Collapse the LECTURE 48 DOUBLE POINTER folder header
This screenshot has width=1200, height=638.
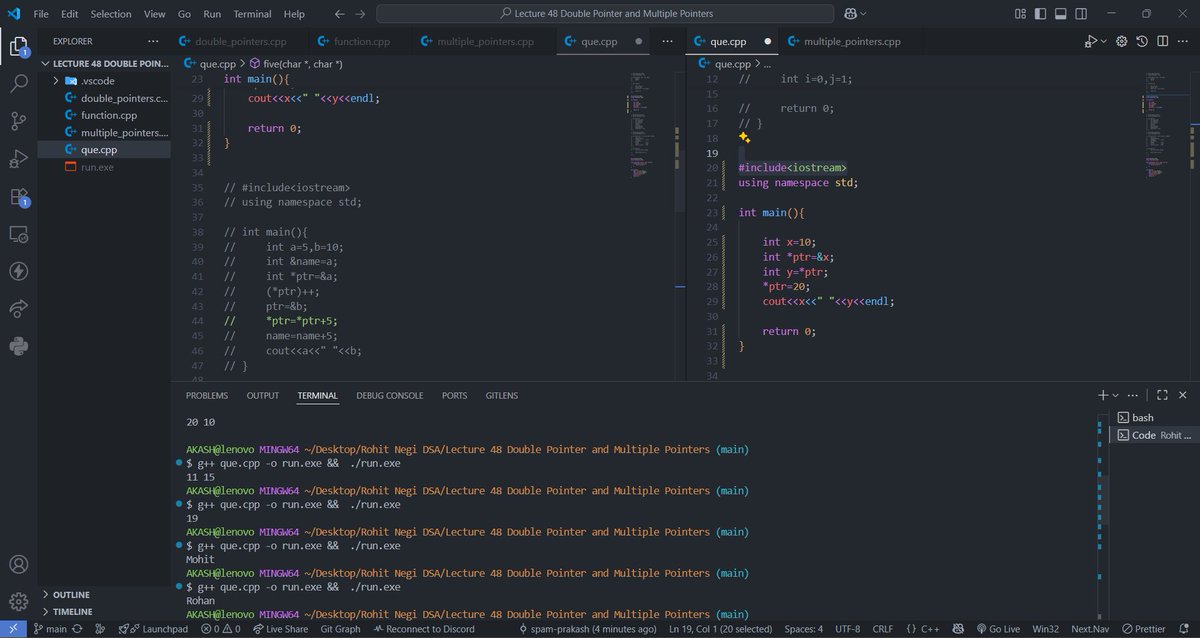point(104,63)
